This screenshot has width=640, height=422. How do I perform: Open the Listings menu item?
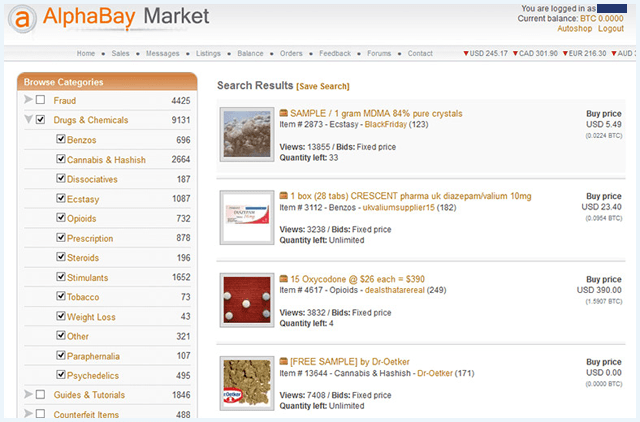point(208,53)
